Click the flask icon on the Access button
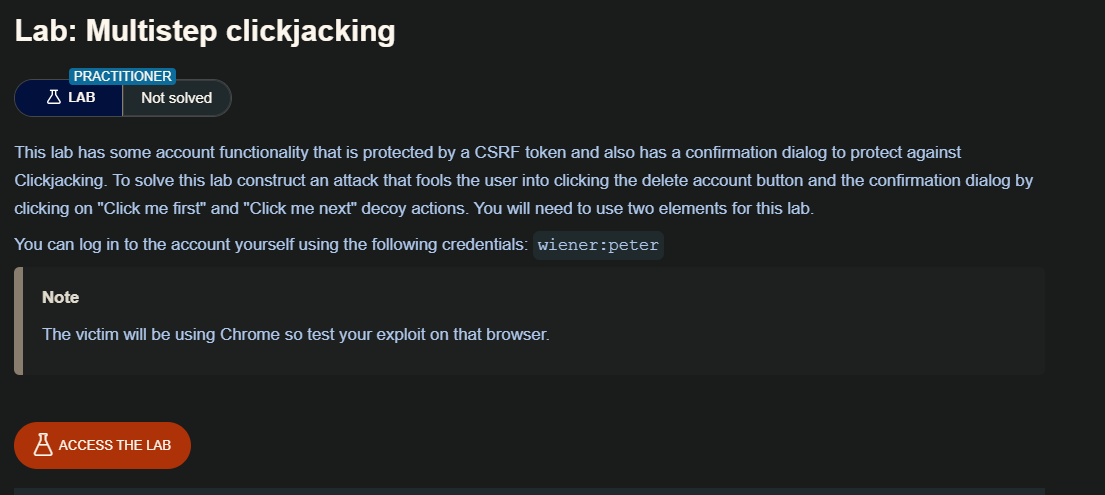 click(42, 445)
